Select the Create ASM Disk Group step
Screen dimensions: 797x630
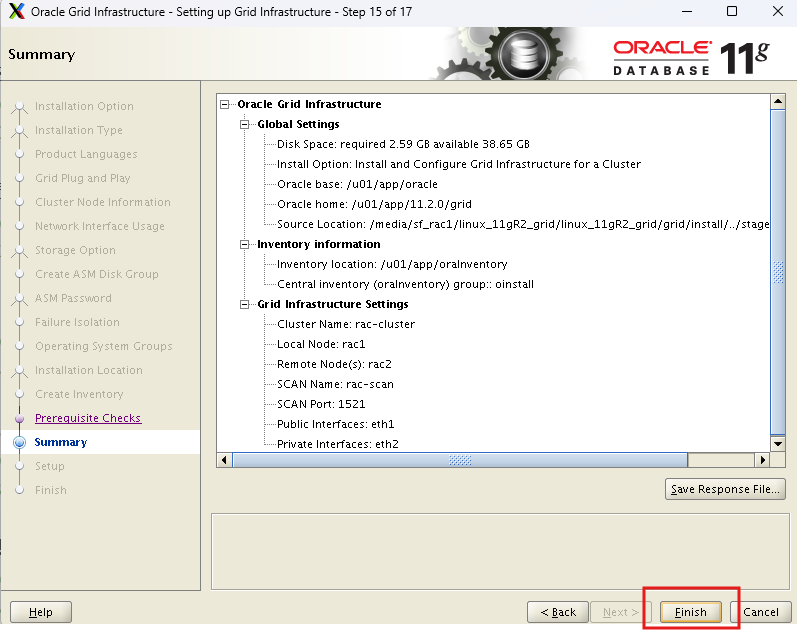click(x=97, y=274)
